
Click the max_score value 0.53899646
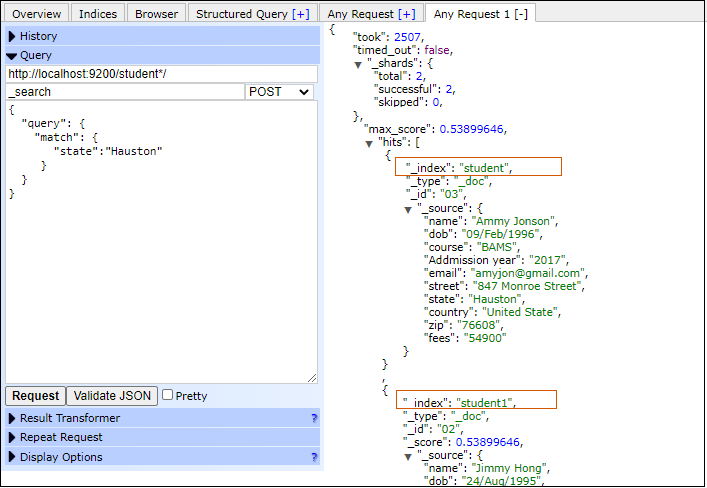(471, 129)
